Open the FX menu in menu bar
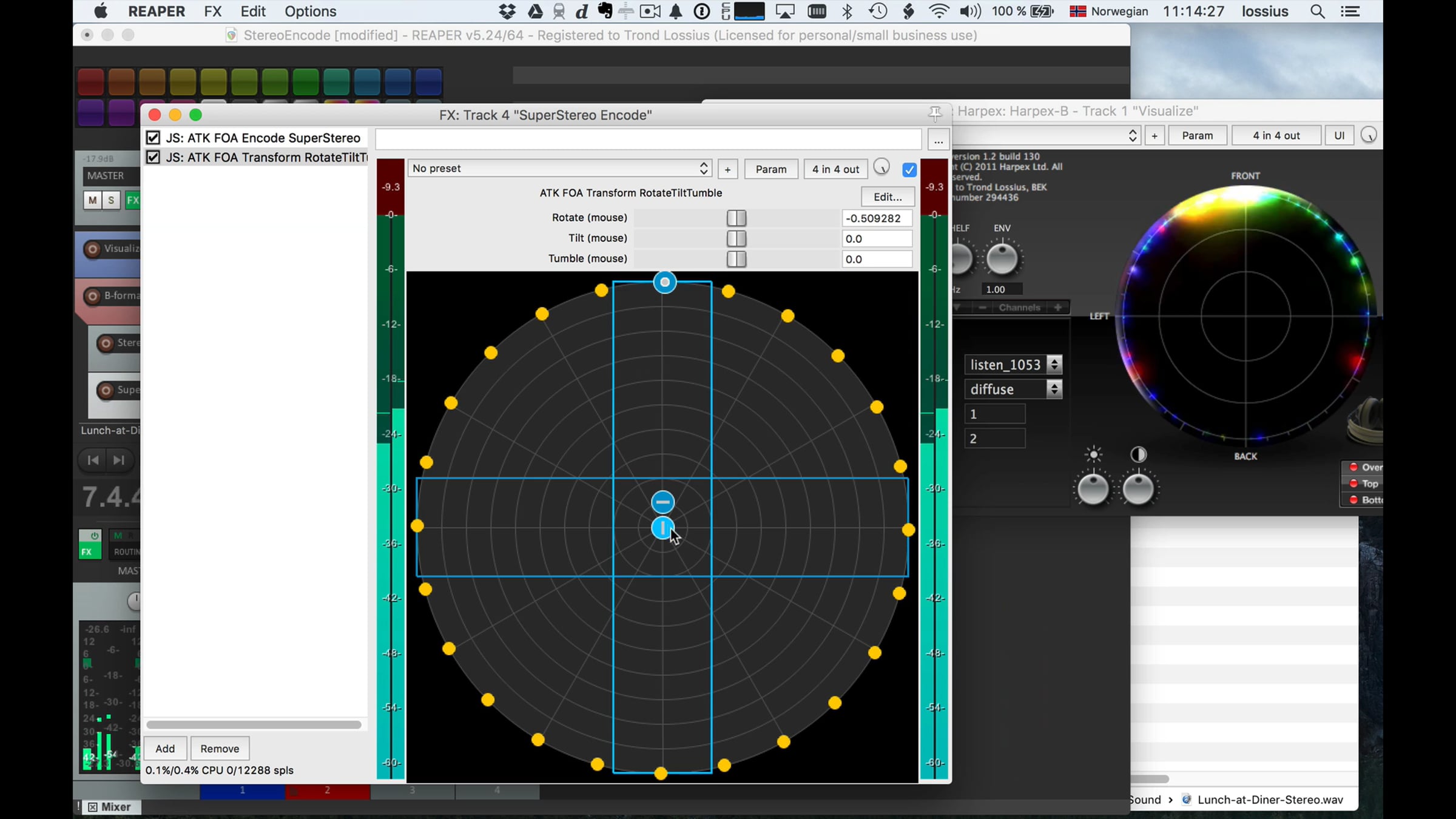Image resolution: width=1456 pixels, height=819 pixels. (x=212, y=11)
